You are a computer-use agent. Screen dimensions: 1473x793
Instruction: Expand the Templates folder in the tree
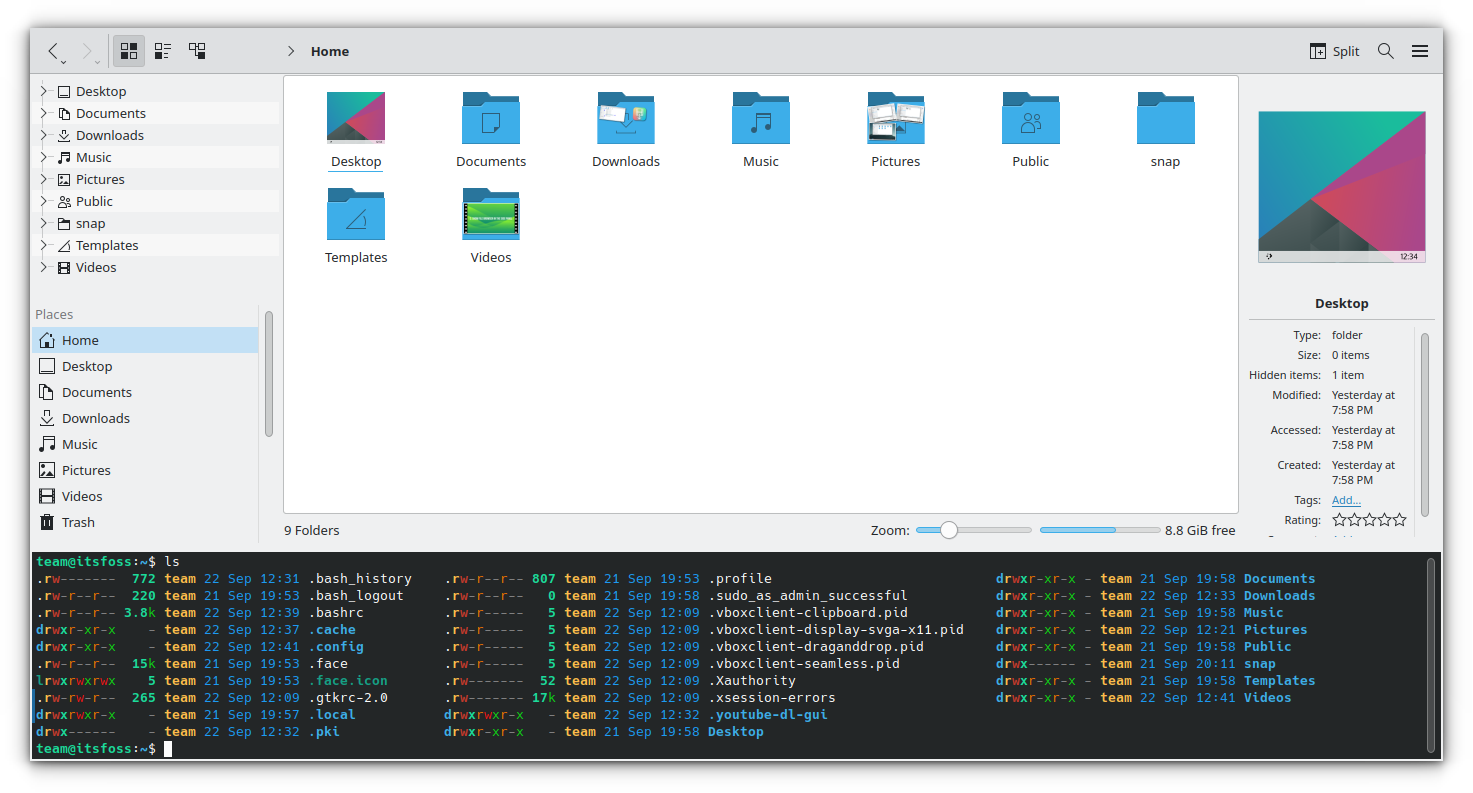pos(42,245)
